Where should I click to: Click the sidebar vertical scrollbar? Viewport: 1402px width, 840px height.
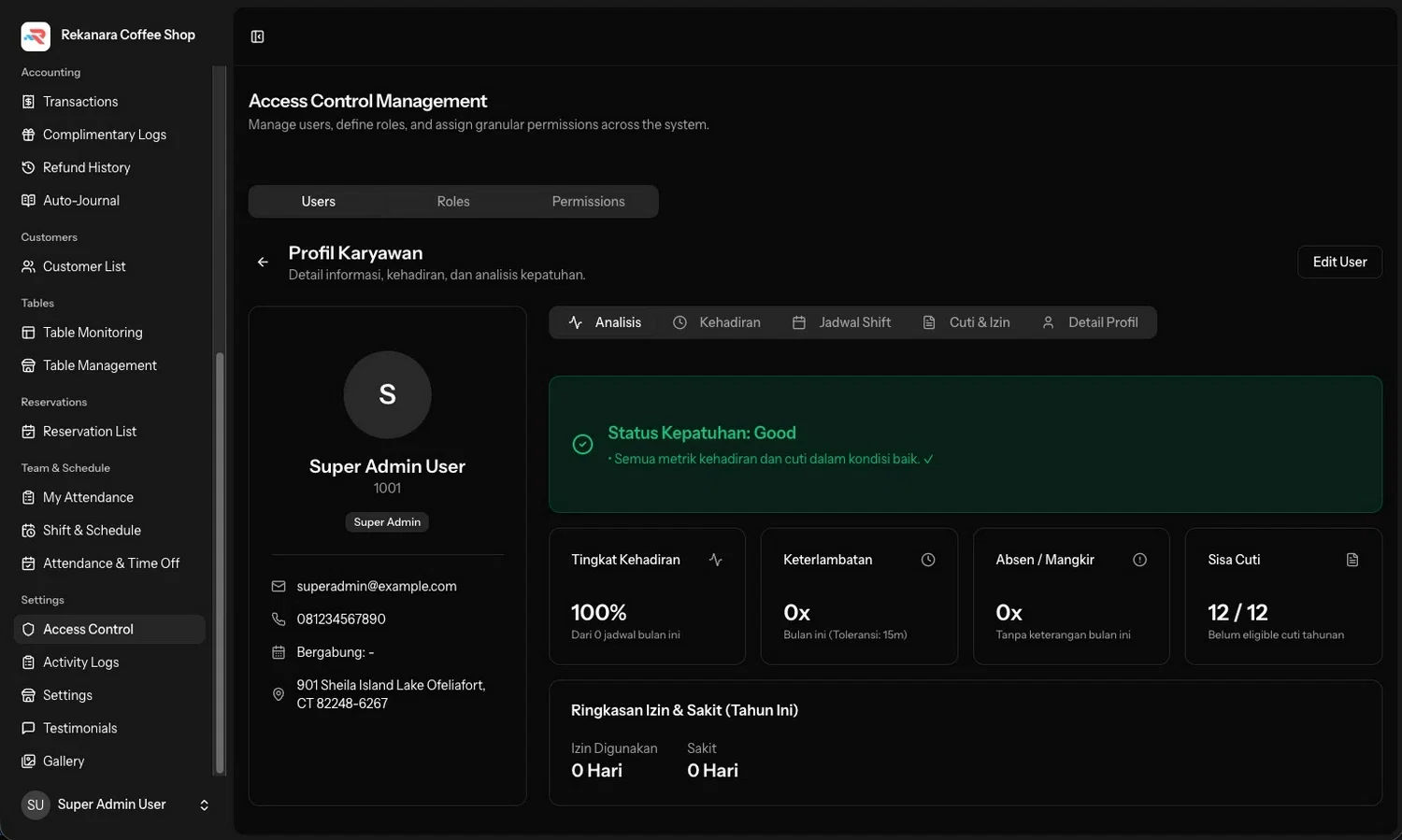pos(220,562)
